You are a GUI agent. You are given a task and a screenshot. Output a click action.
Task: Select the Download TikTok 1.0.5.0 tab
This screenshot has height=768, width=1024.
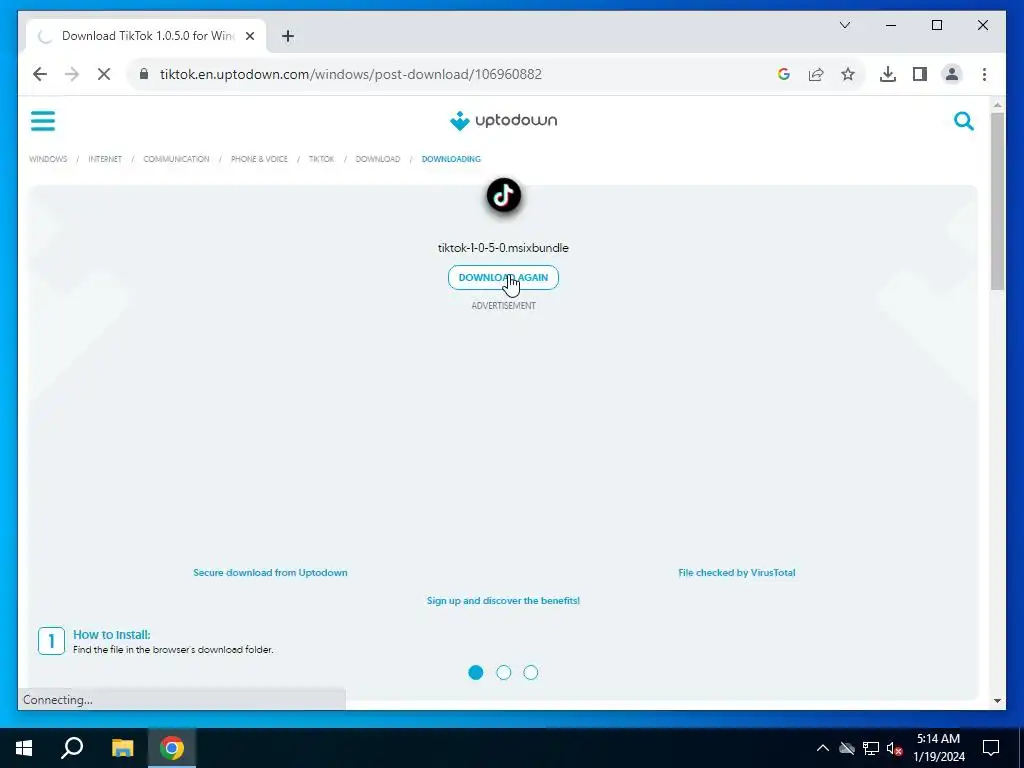point(146,36)
